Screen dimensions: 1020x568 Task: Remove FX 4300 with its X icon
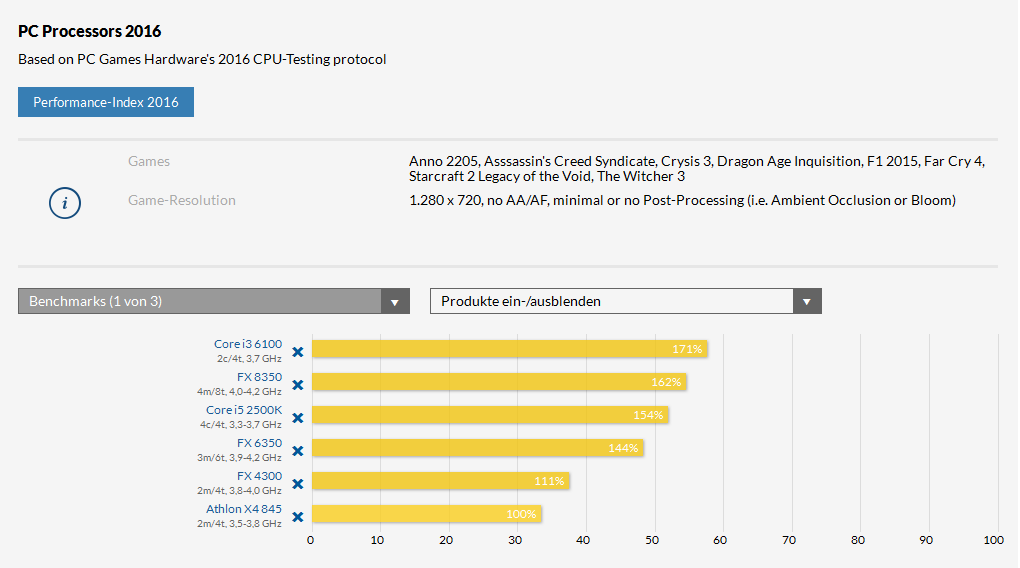pyautogui.click(x=298, y=484)
